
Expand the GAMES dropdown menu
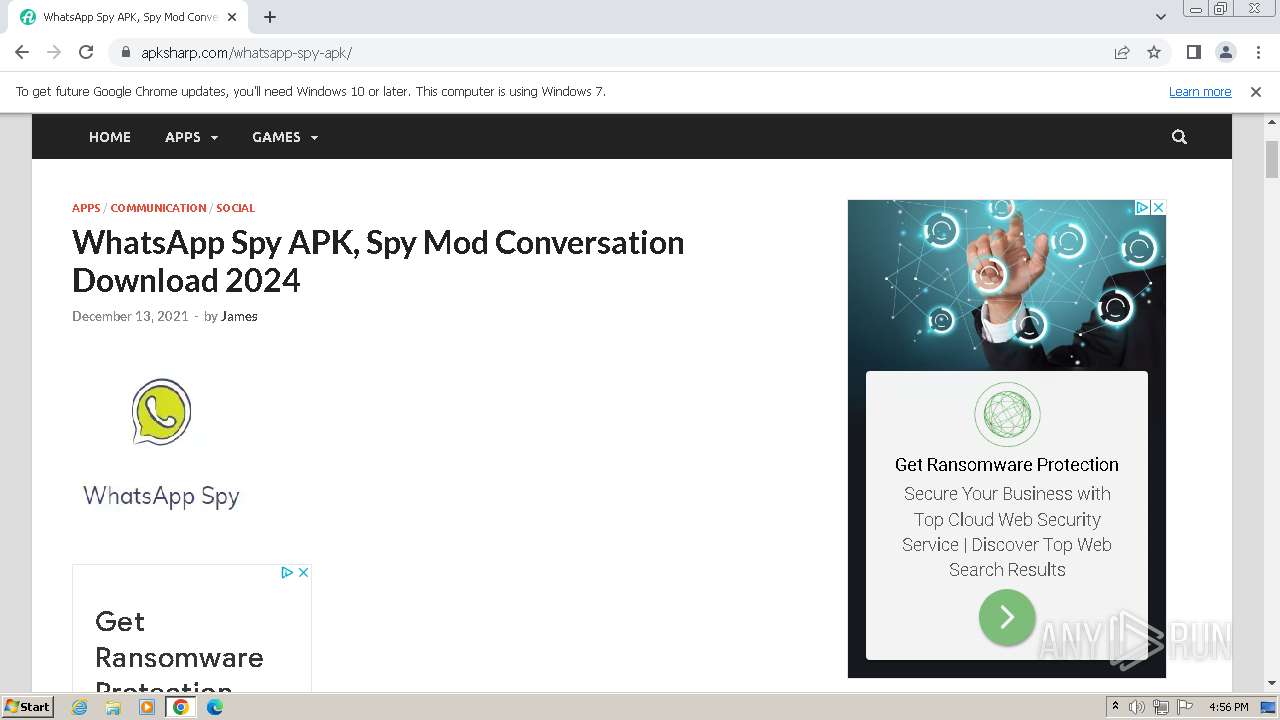point(285,137)
